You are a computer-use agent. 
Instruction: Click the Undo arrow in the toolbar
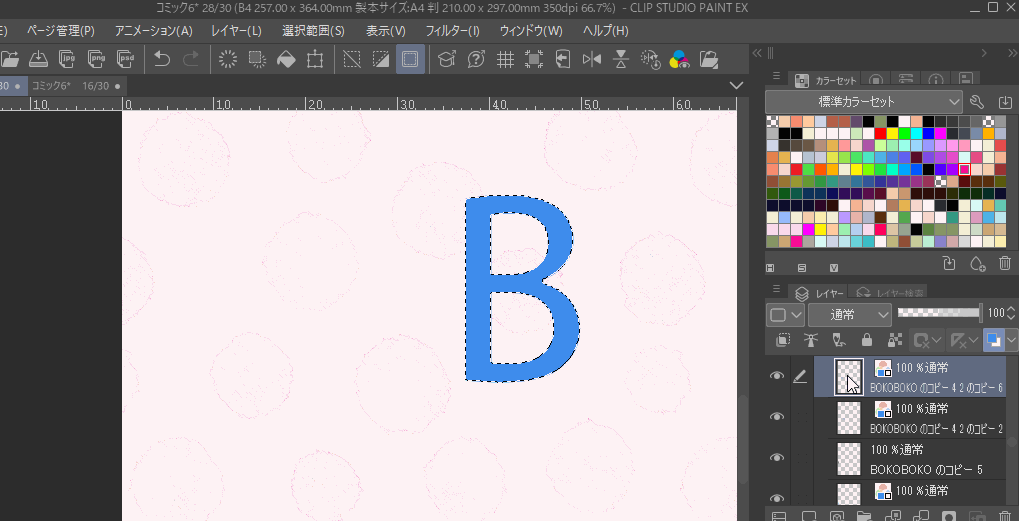click(162, 59)
